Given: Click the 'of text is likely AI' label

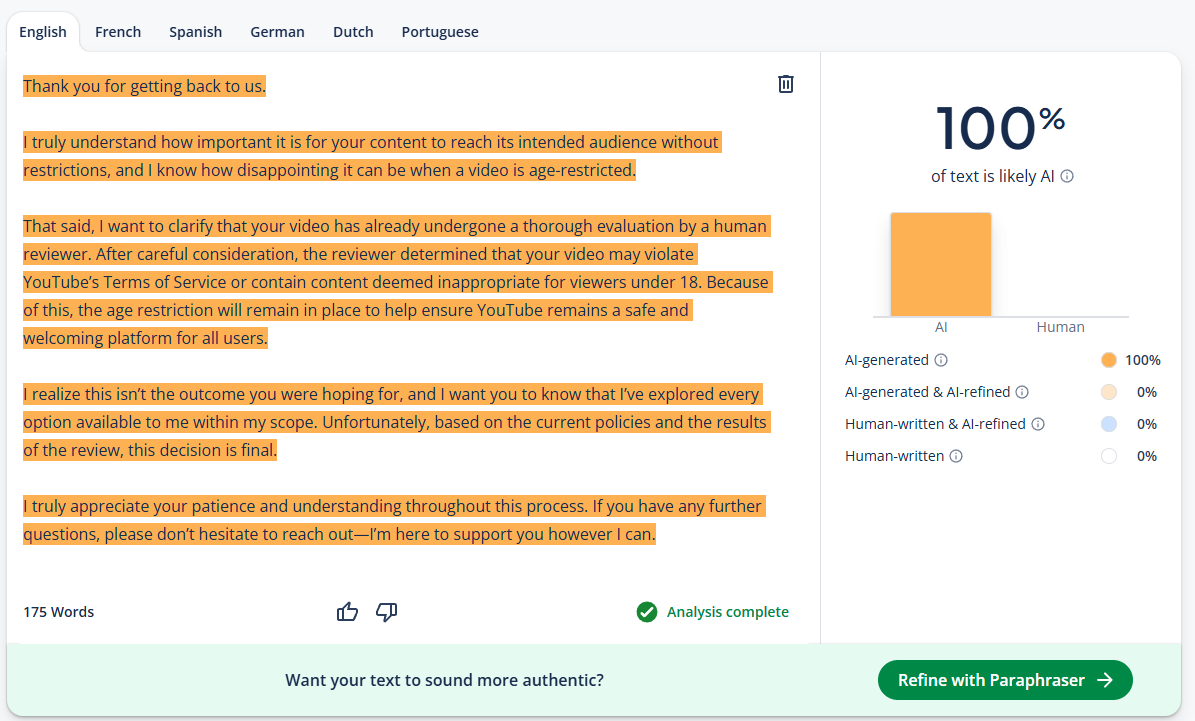Looking at the screenshot, I should pos(992,176).
